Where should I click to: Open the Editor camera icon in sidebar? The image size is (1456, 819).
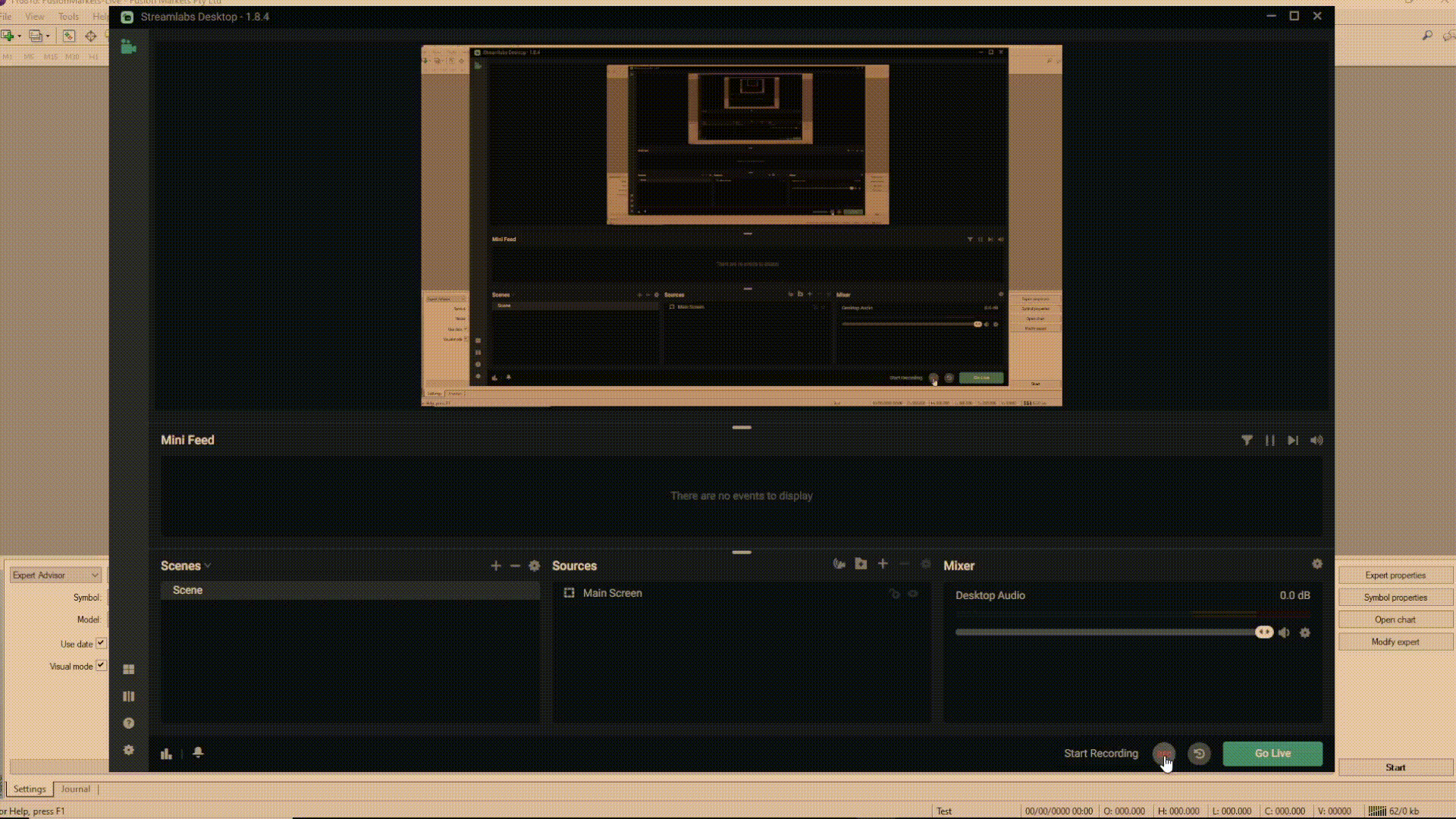128,47
